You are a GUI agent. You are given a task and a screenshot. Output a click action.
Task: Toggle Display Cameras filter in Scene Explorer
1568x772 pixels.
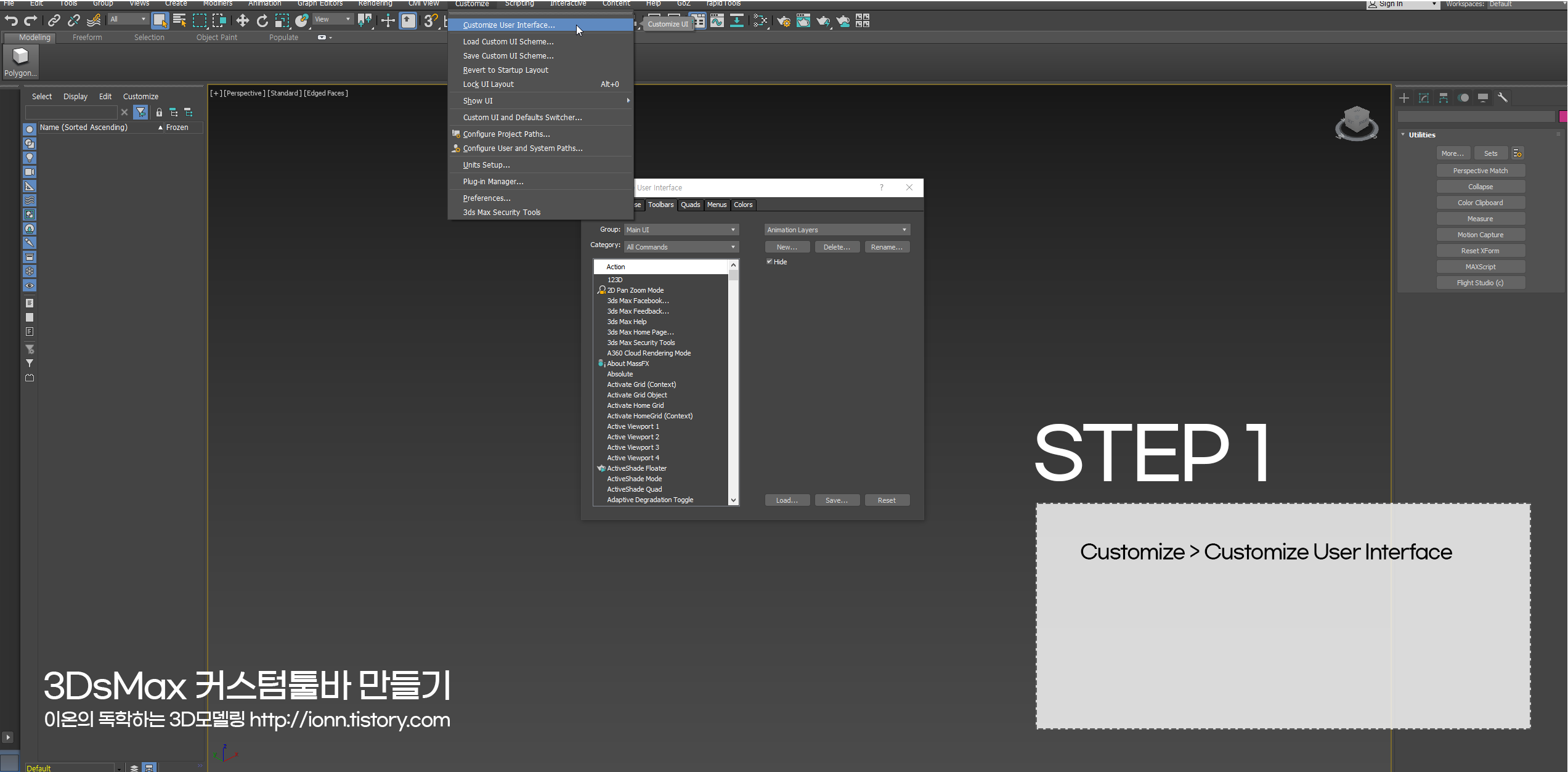[30, 172]
